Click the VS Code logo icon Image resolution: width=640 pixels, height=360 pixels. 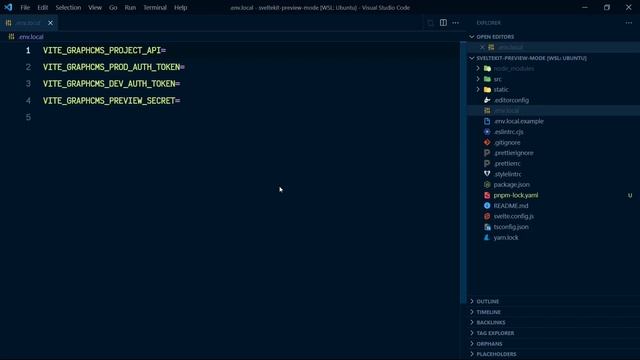8,7
